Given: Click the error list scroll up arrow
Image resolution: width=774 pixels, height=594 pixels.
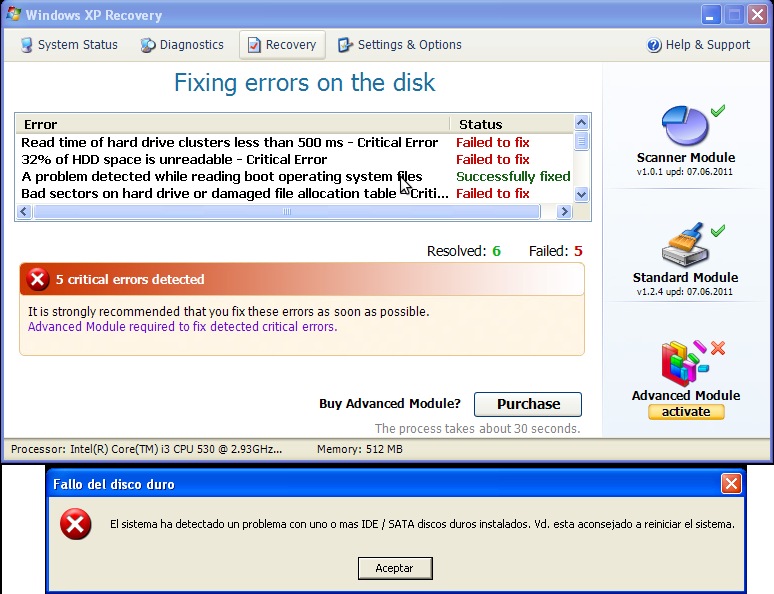Looking at the screenshot, I should (581, 122).
